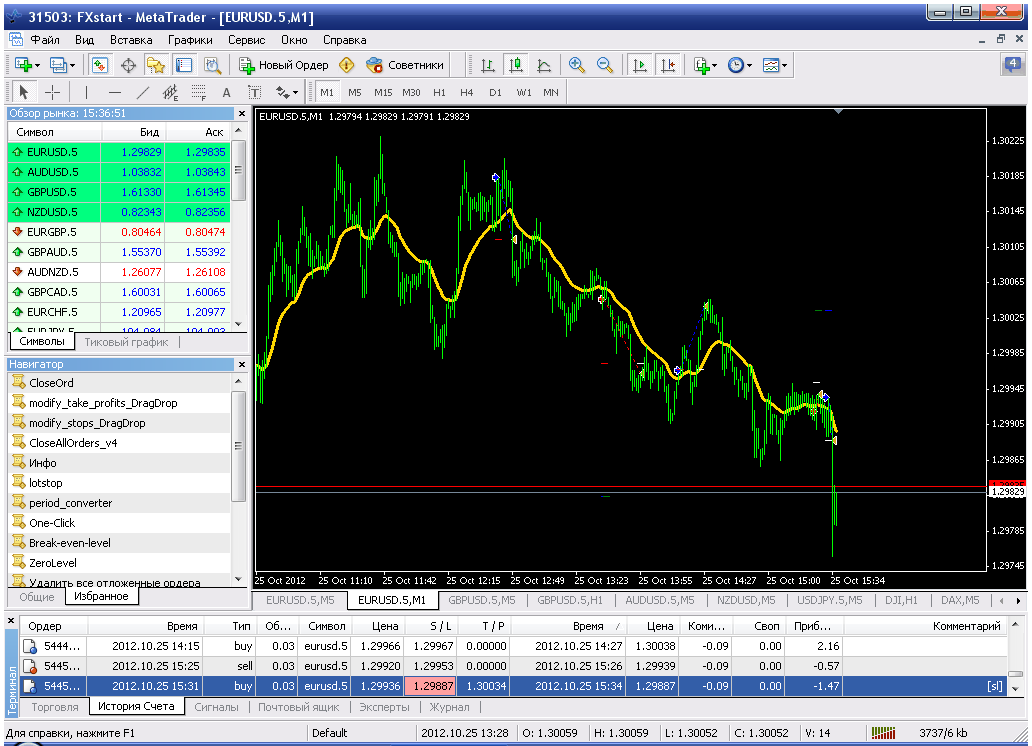Open the MetaEditor yellow diamond icon
1032x746 pixels.
[x=347, y=65]
